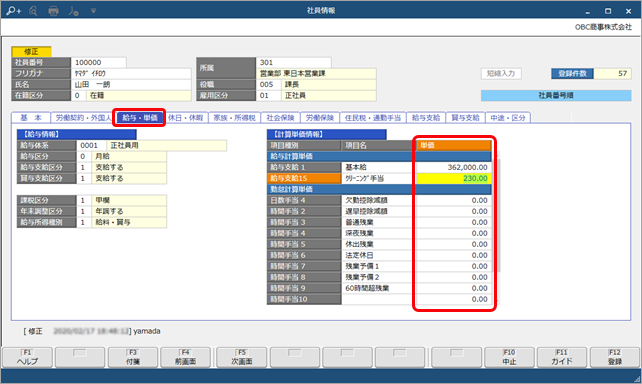Click the 基本給 unit price 362,000.00
The width and height of the screenshot is (642, 384).
[454, 167]
